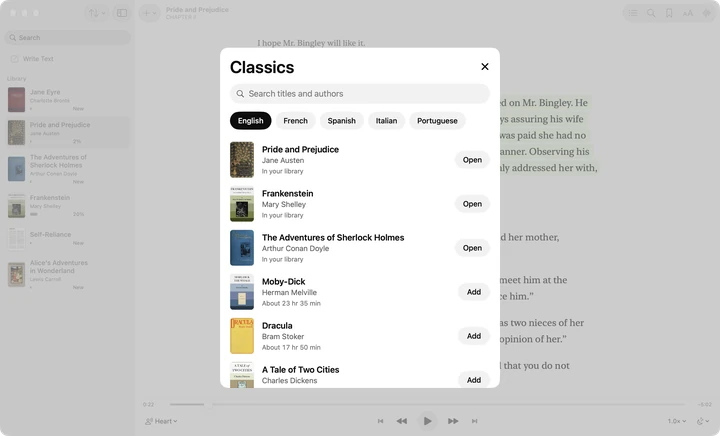Click the 'About 17 hr 50 min' duration
720x436 pixels.
[x=291, y=347]
